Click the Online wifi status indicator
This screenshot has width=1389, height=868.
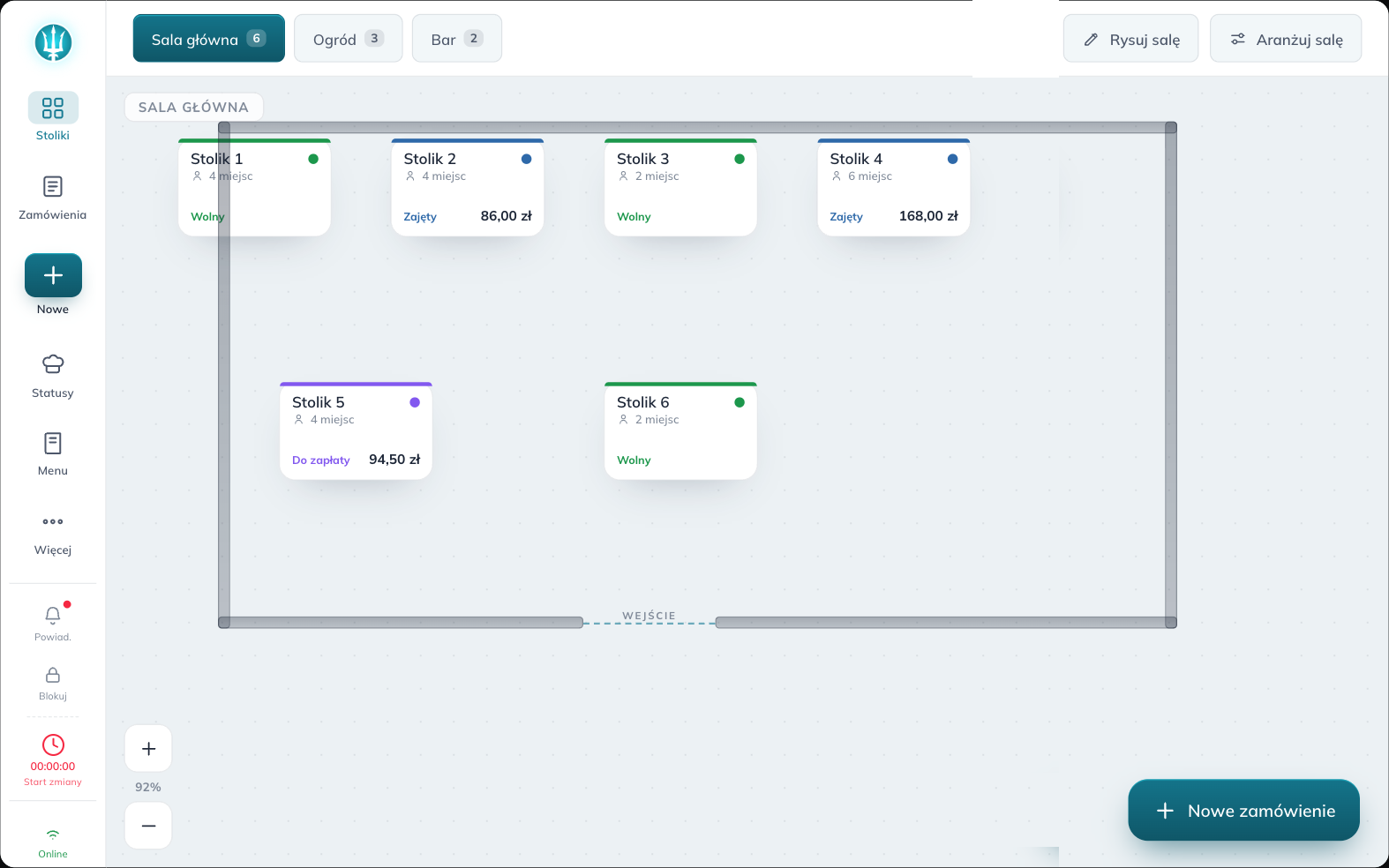coord(53,842)
